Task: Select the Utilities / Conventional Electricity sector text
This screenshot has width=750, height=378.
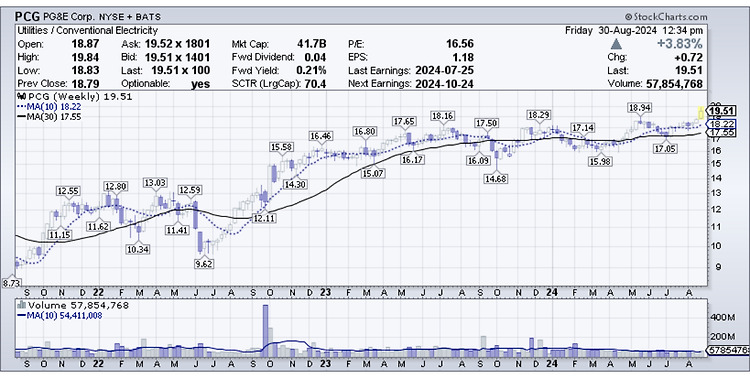Action: [x=88, y=31]
